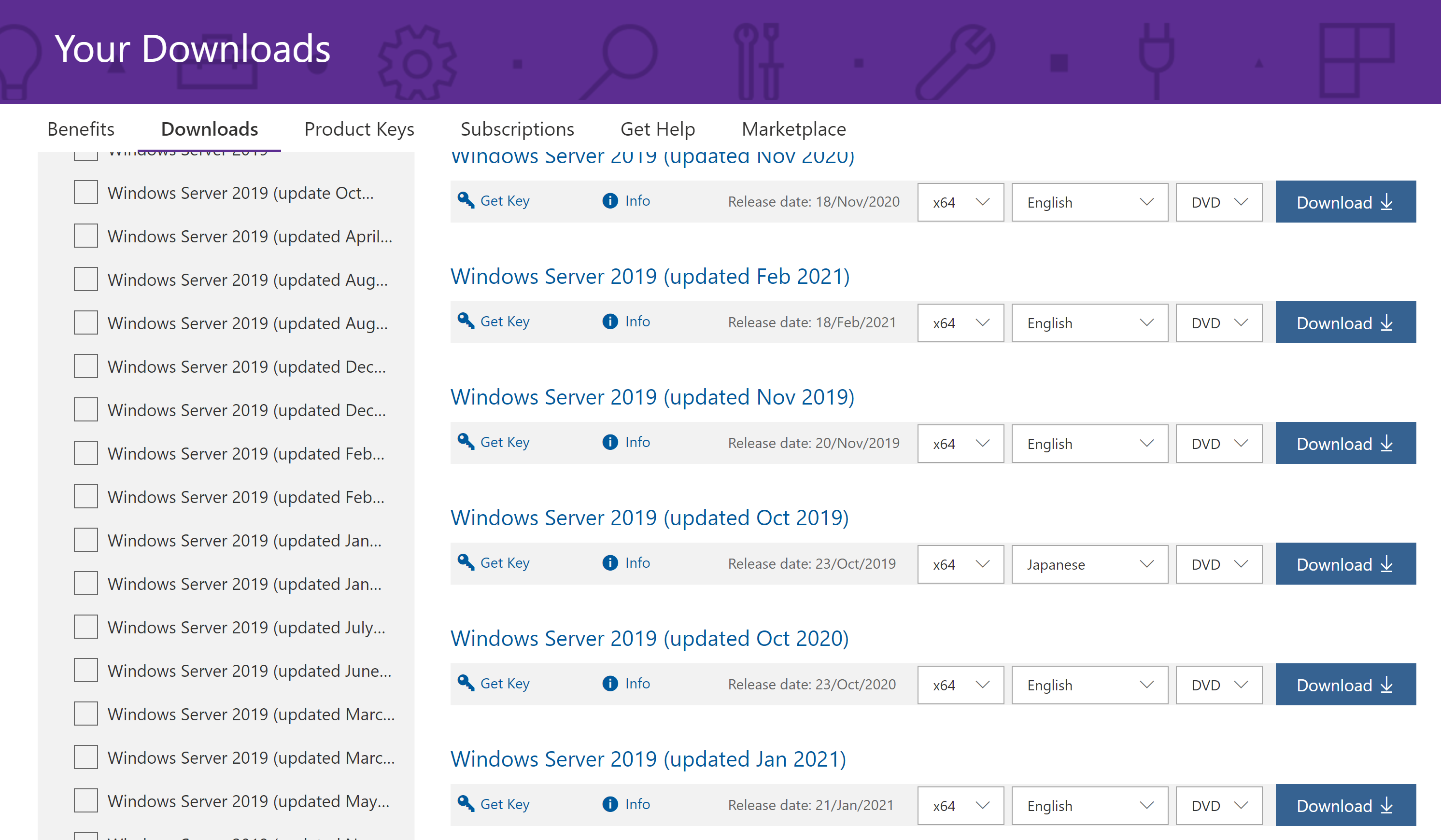Expand x64 architecture dropdown for Feb 2021

click(x=960, y=323)
